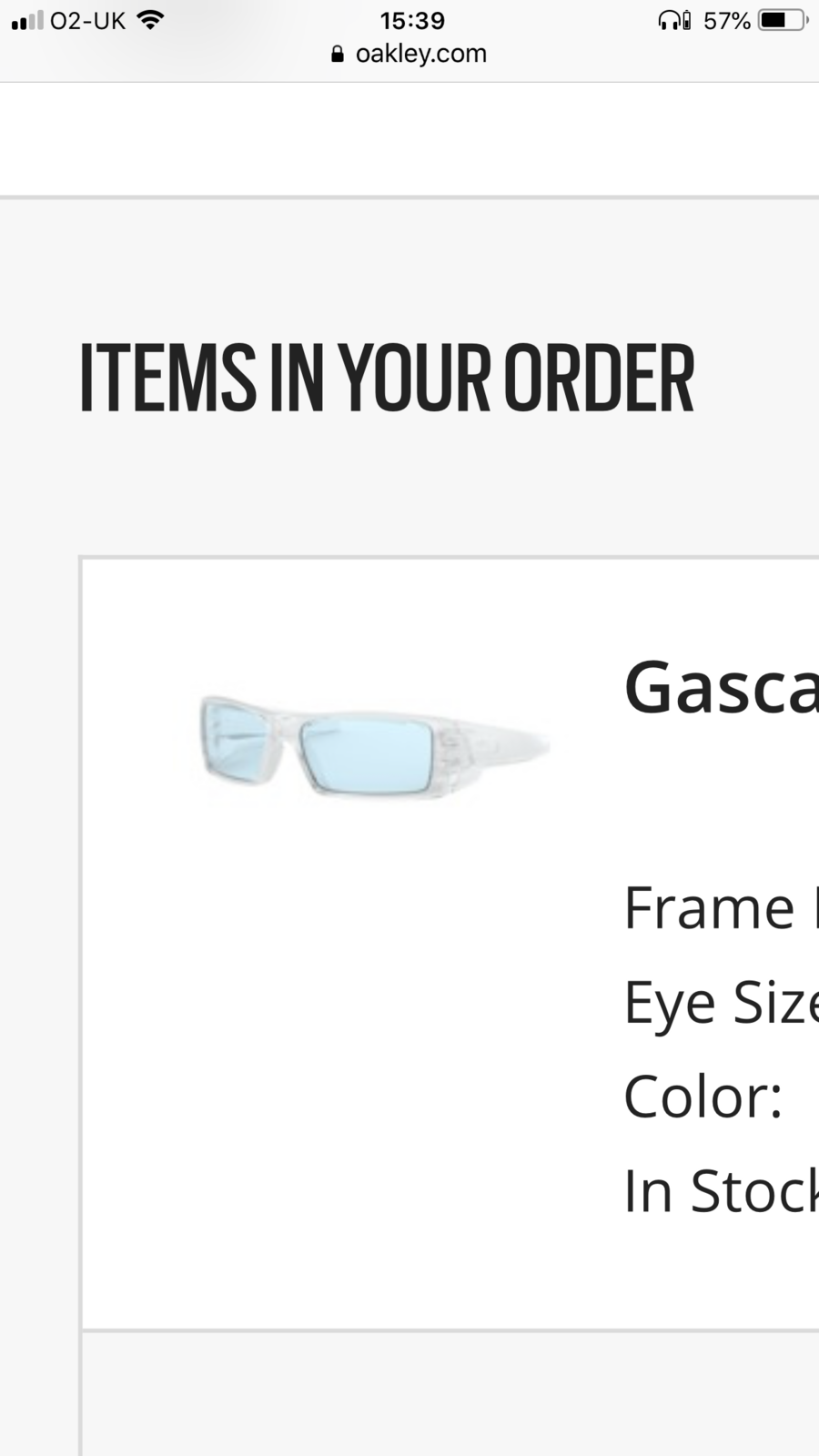Screen dimensions: 819x1456
Task: Click the In Stock status text
Action: point(721,1191)
